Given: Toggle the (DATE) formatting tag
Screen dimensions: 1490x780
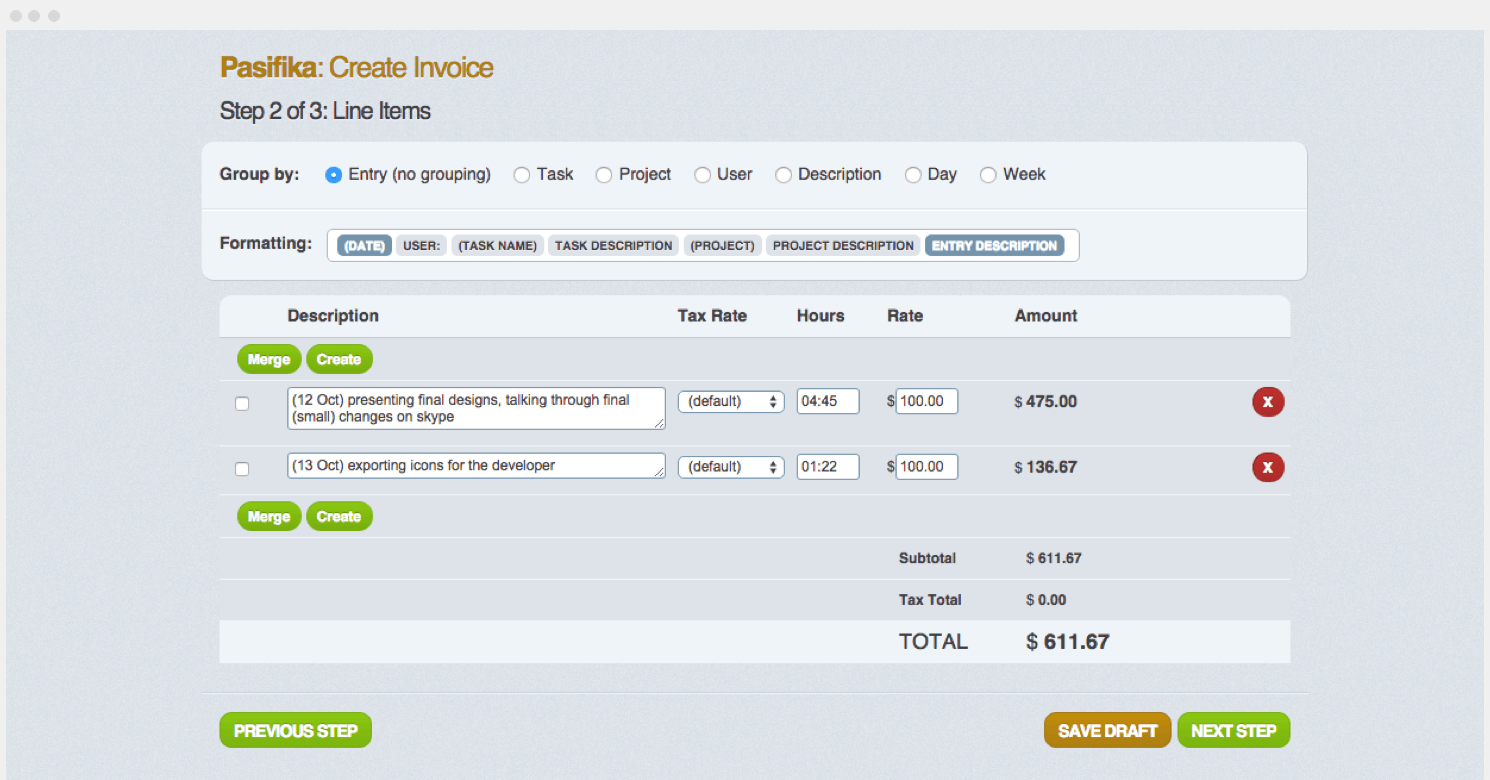Looking at the screenshot, I should pyautogui.click(x=364, y=246).
